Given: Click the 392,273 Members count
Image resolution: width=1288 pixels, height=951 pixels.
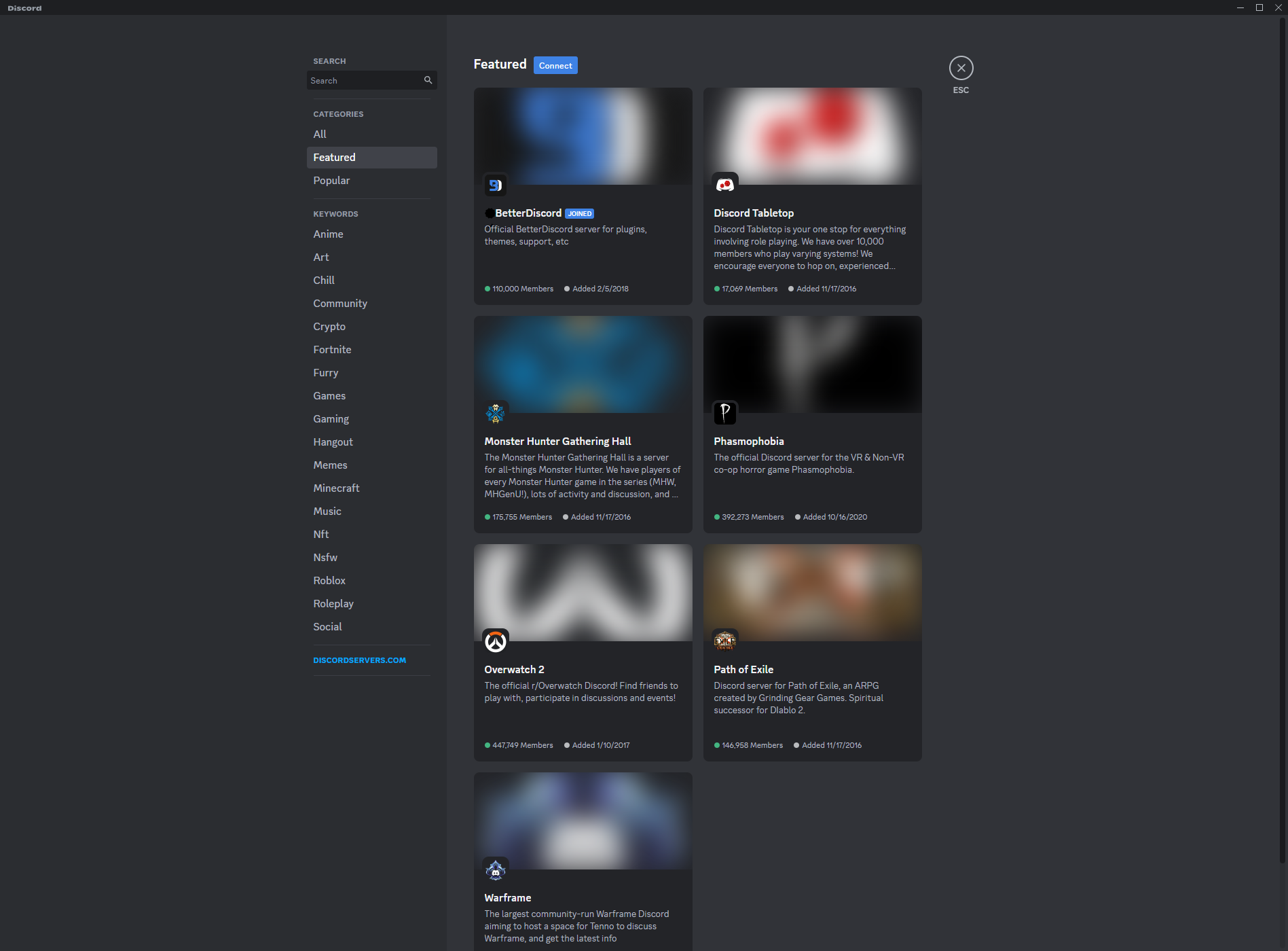Looking at the screenshot, I should coord(752,517).
